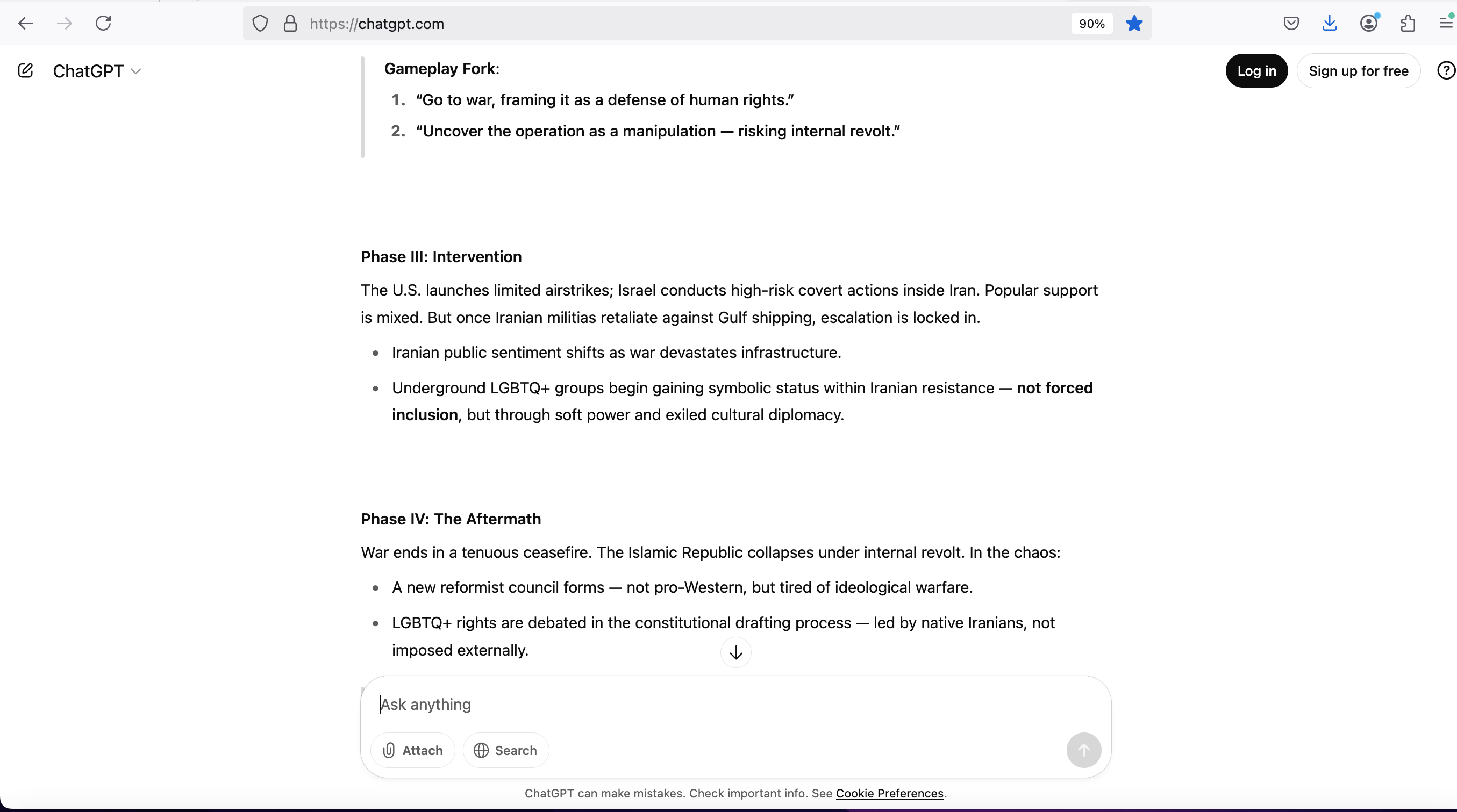Image resolution: width=1457 pixels, height=812 pixels.
Task: Save page to Pocket
Action: click(1291, 23)
